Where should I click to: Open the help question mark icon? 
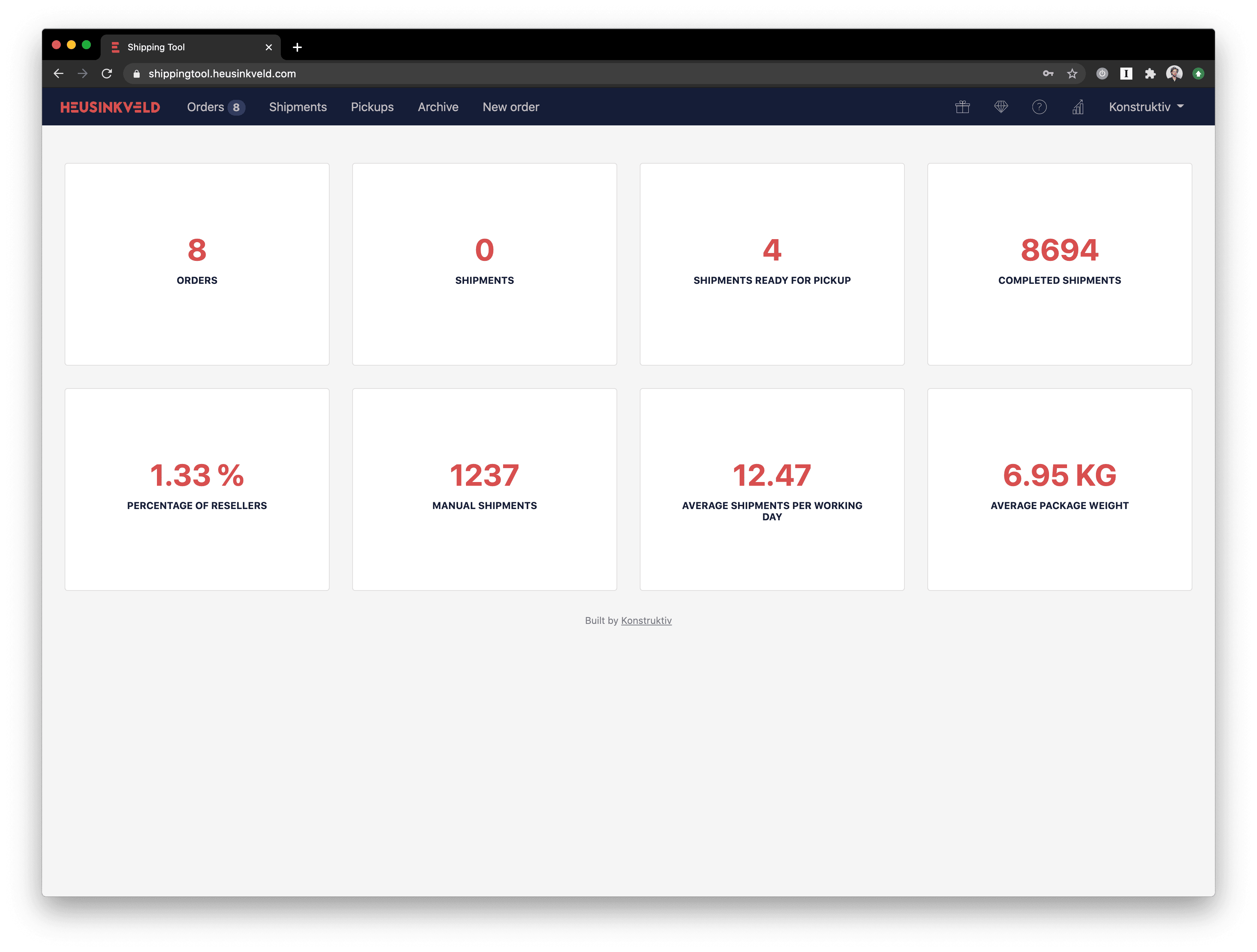tap(1039, 107)
